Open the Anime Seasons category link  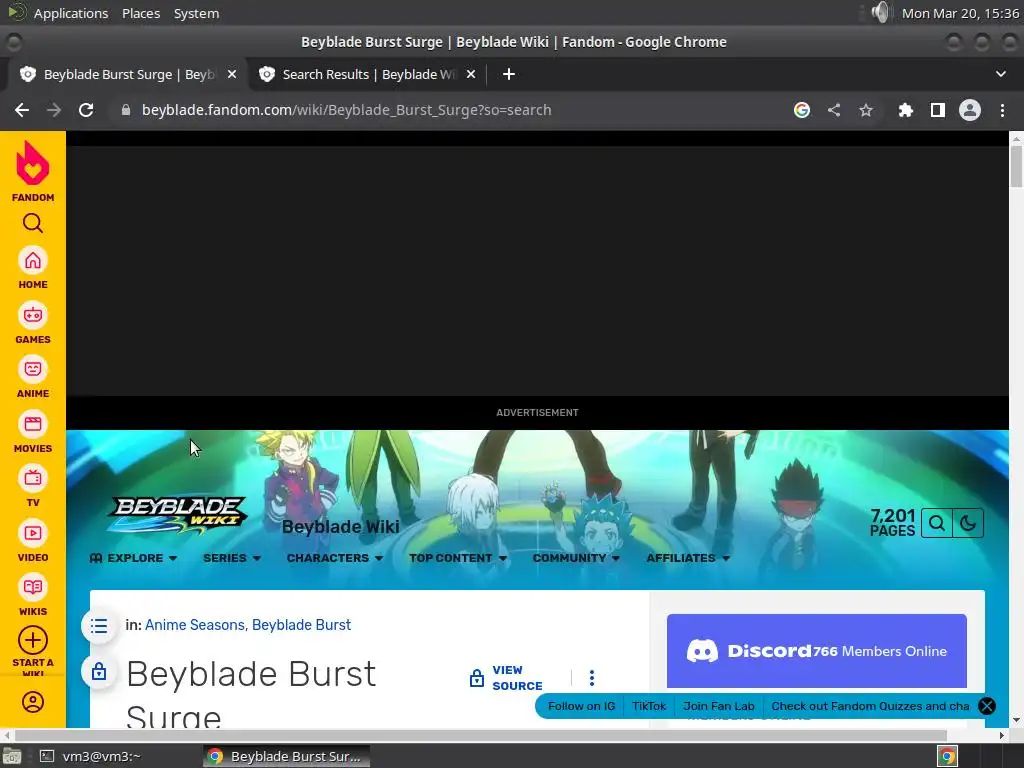195,625
